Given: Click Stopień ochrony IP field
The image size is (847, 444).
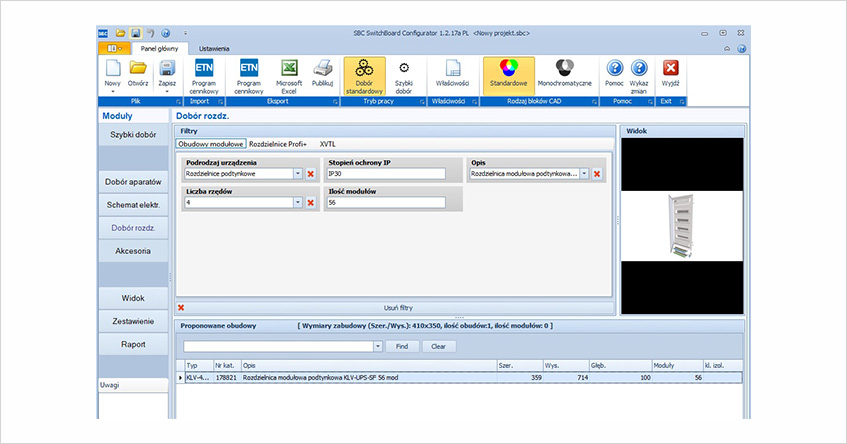Looking at the screenshot, I should (386, 174).
